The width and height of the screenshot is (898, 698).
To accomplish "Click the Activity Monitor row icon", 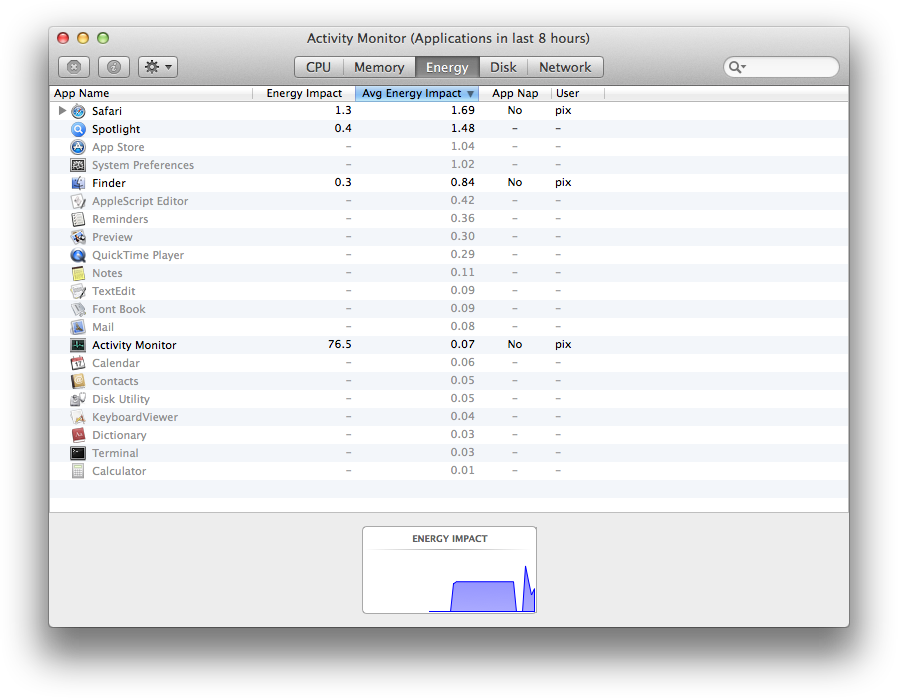I will click(78, 345).
